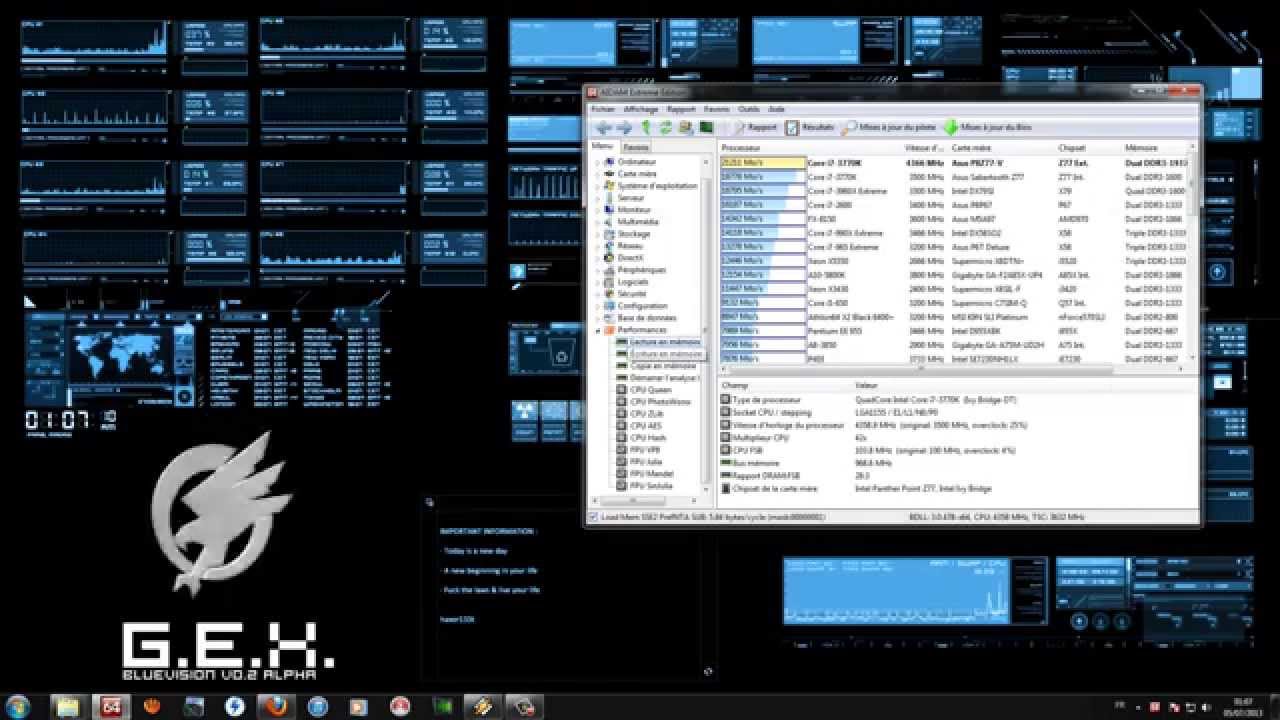Open the Rapport menu in menu bar
1280x720 pixels.
pyautogui.click(x=681, y=109)
